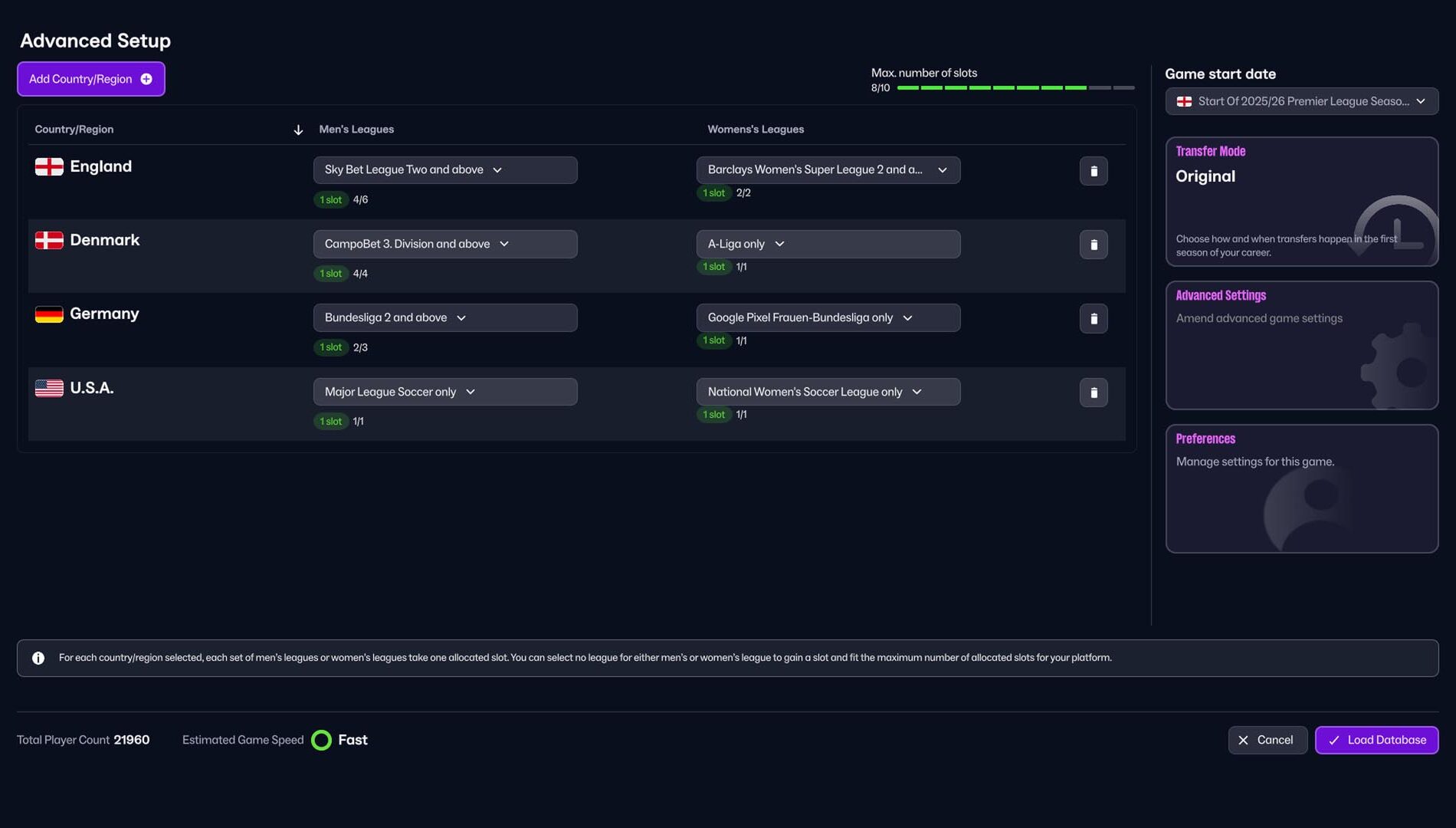Click the Germany flag icon
This screenshot has height=828, width=1456.
[x=48, y=313]
